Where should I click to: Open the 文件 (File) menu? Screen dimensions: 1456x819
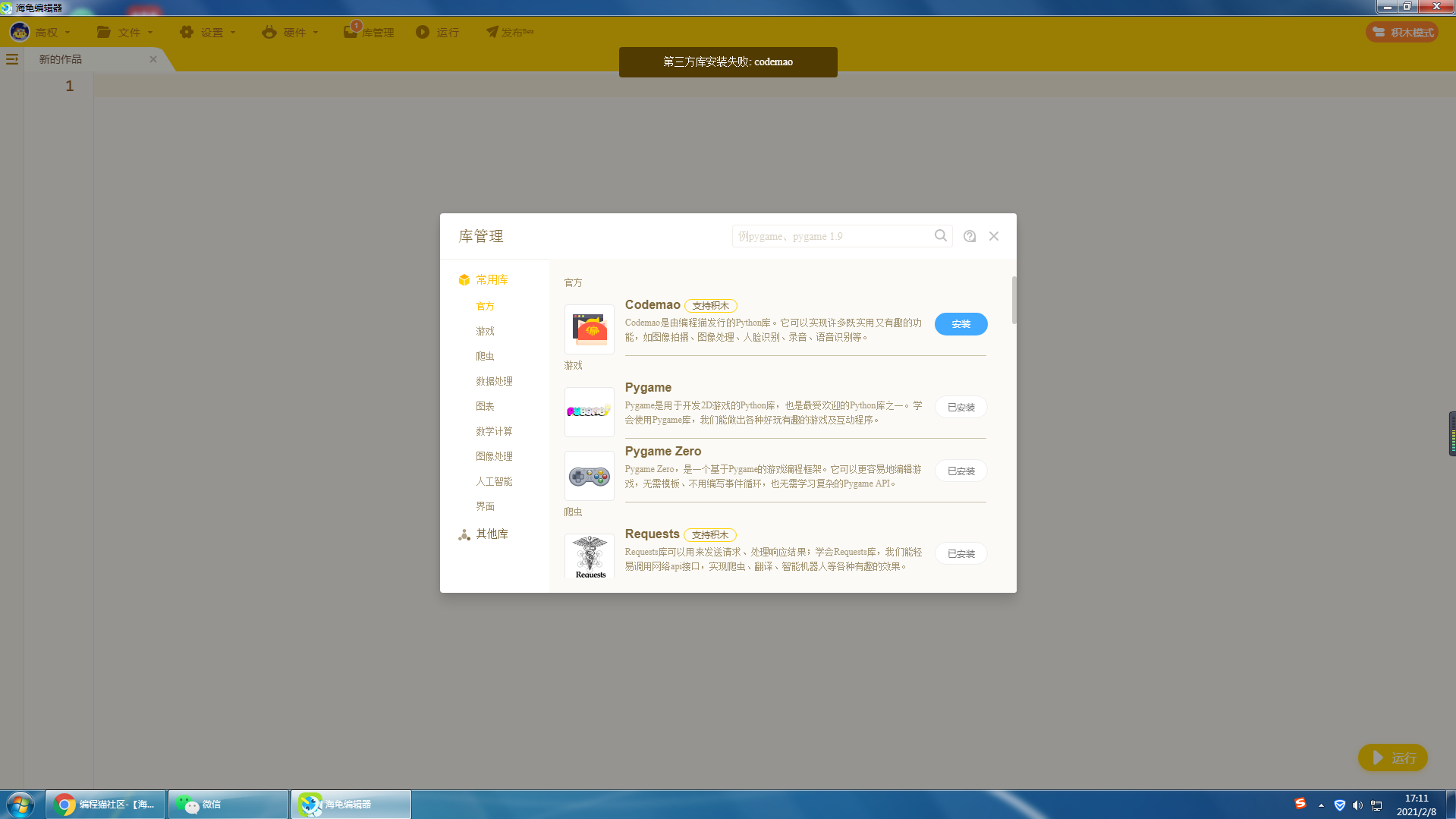pyautogui.click(x=124, y=32)
